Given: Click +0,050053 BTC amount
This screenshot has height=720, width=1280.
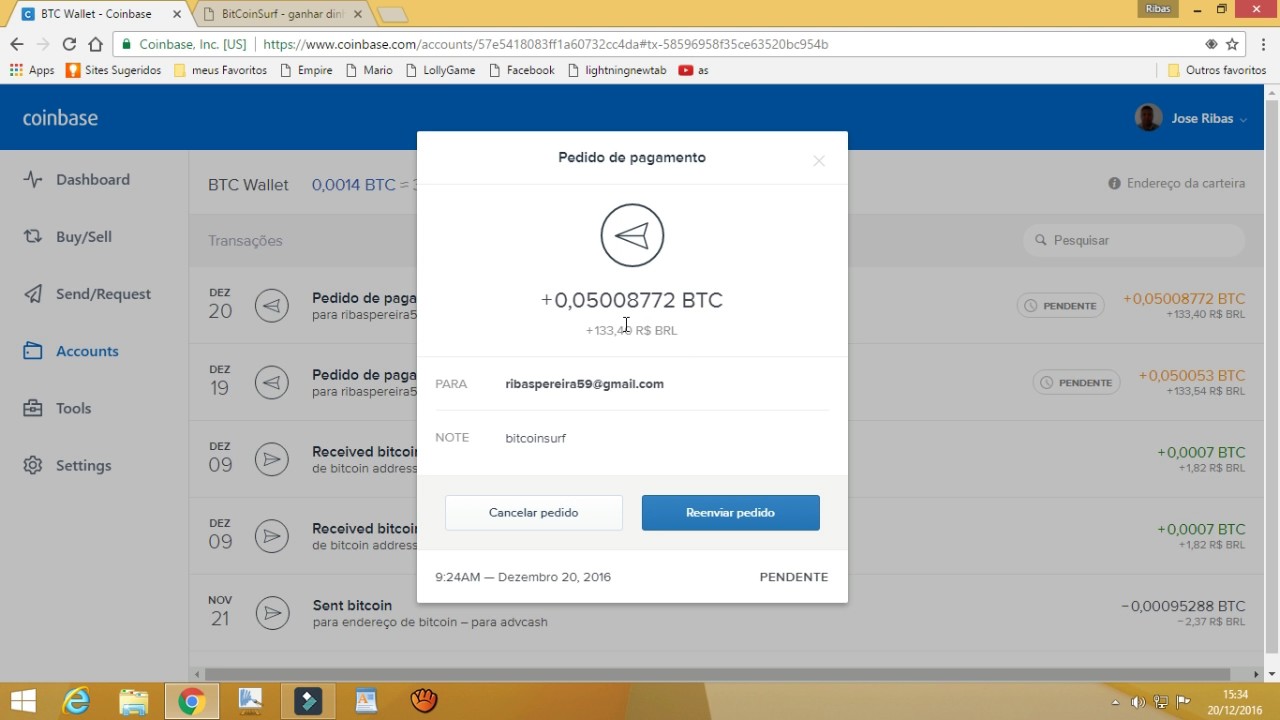Looking at the screenshot, I should point(1192,376).
